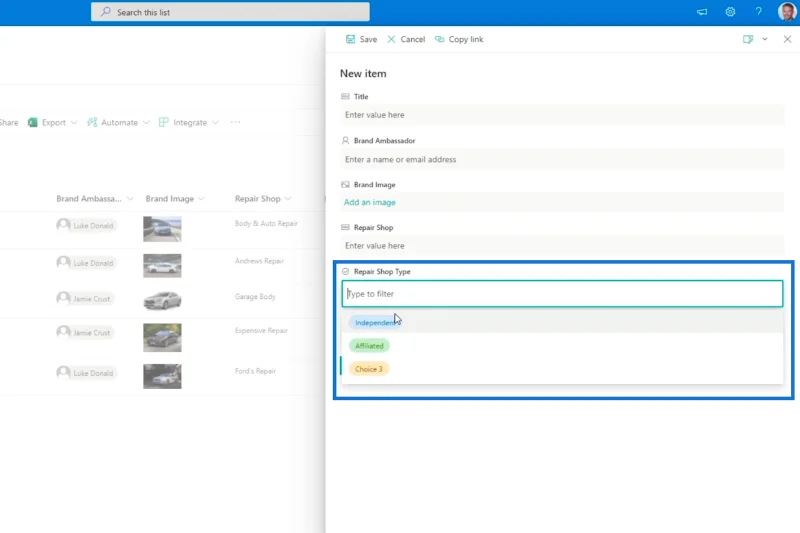The image size is (800, 533).
Task: Click Luke Donald in Andrews Repair row
Action: point(86,263)
